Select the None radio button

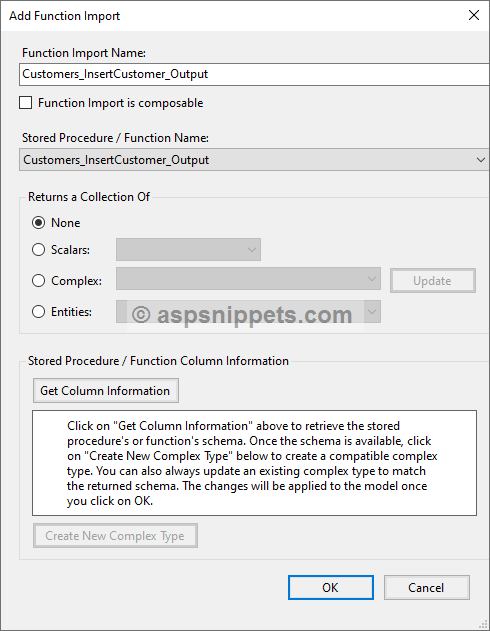(x=39, y=223)
